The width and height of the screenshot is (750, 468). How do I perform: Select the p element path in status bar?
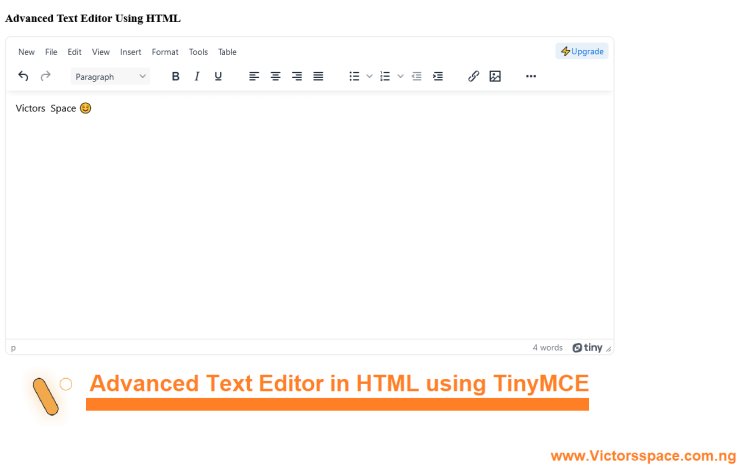13,348
